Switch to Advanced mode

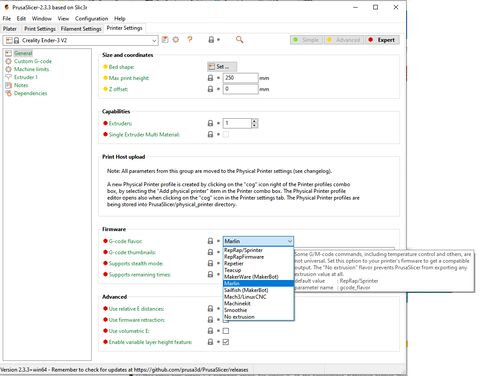click(344, 40)
